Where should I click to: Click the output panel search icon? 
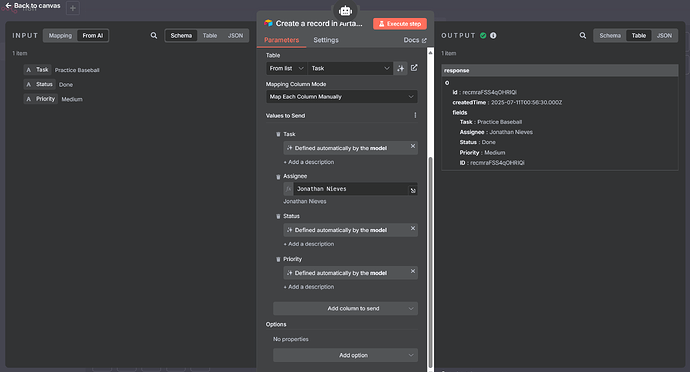pyautogui.click(x=583, y=35)
